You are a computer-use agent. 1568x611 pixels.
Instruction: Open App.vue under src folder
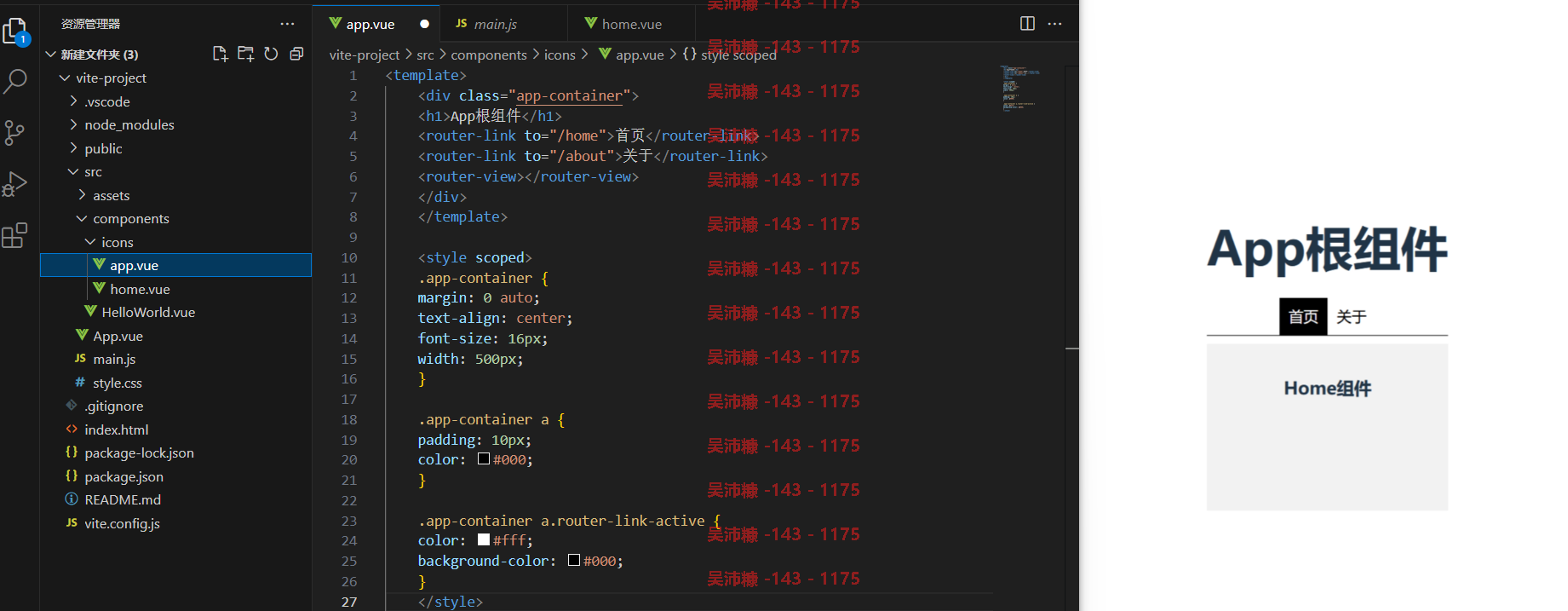[176, 336]
